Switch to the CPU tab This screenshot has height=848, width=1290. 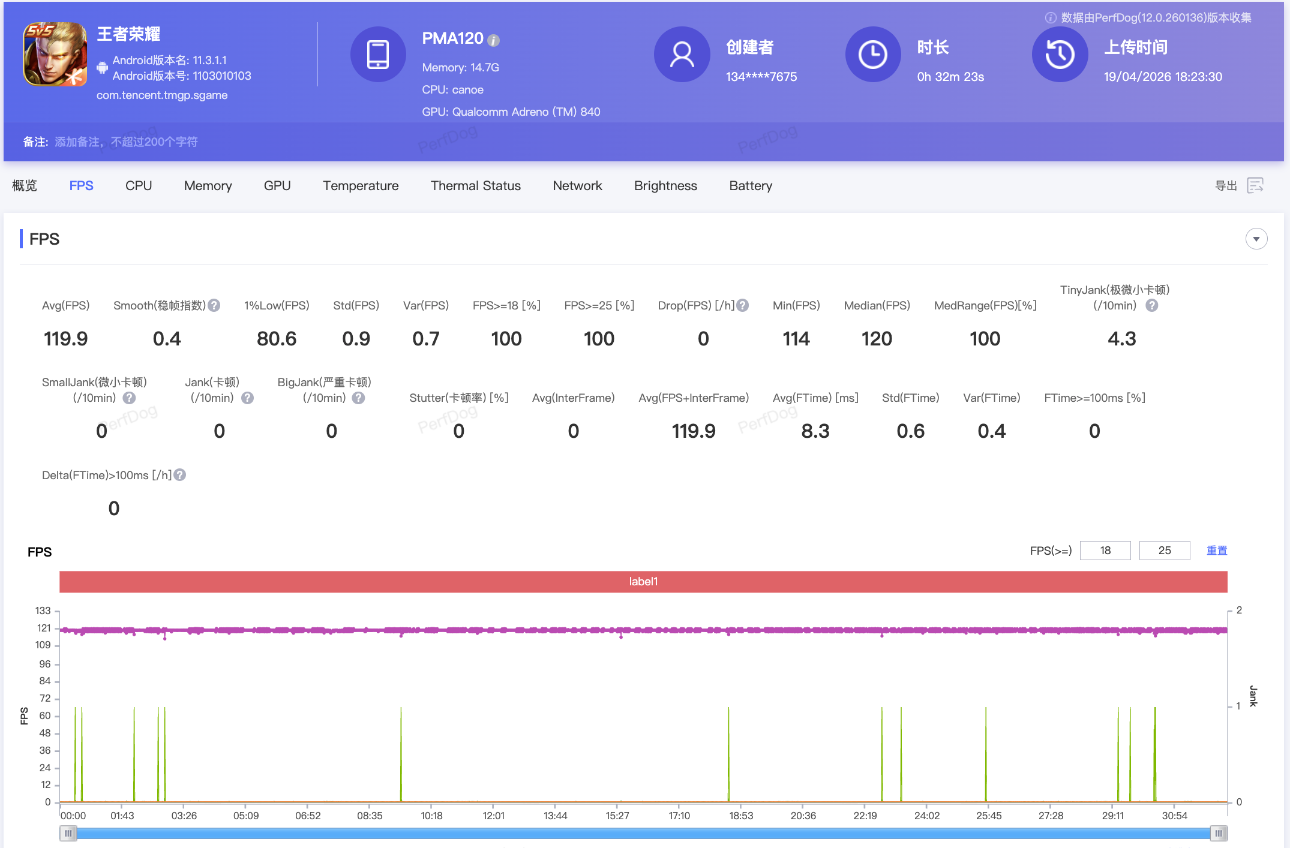point(139,186)
